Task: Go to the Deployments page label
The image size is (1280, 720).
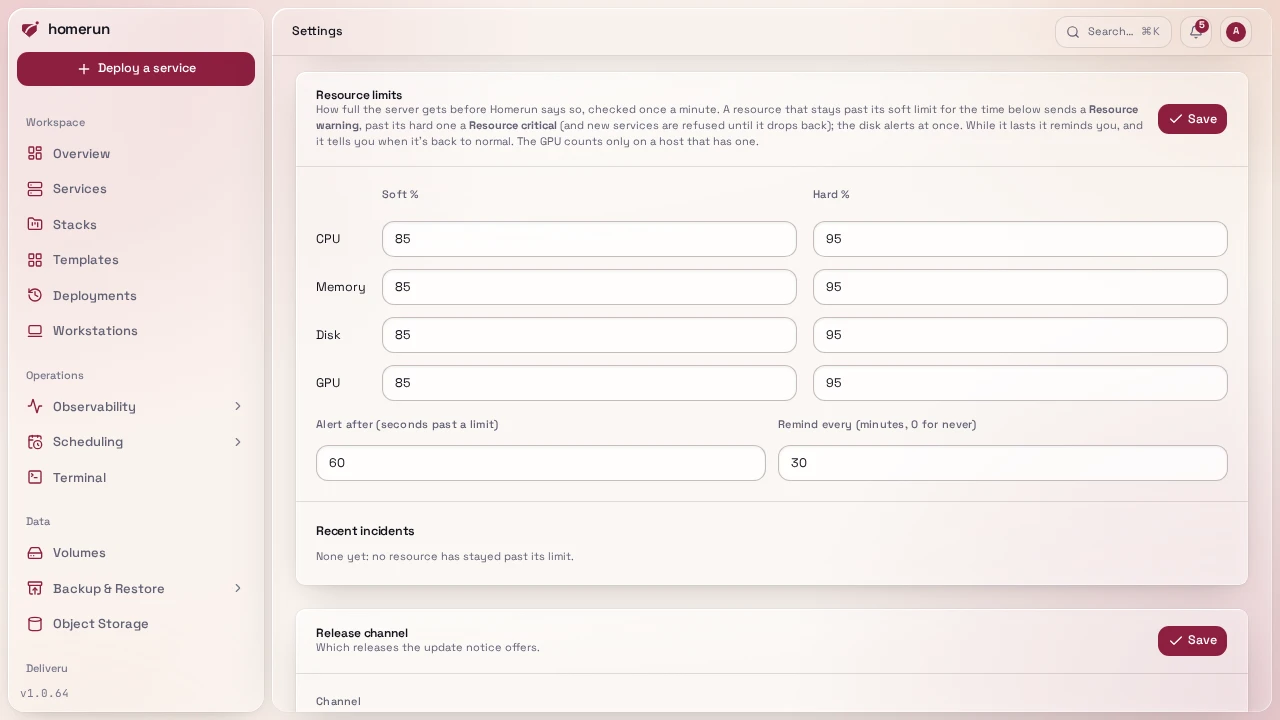Action: click(x=95, y=296)
